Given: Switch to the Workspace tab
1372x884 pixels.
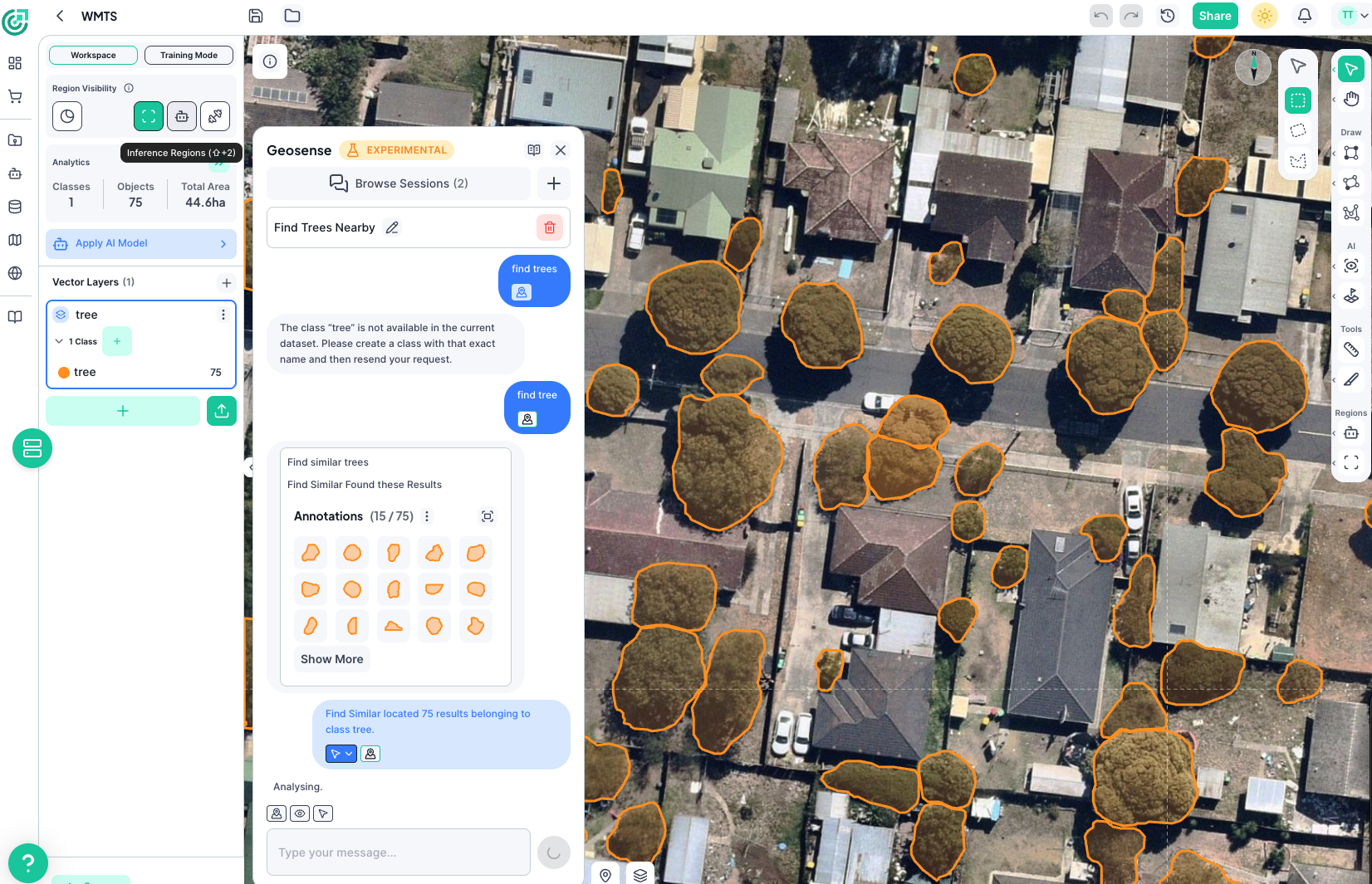Looking at the screenshot, I should click(x=93, y=56).
